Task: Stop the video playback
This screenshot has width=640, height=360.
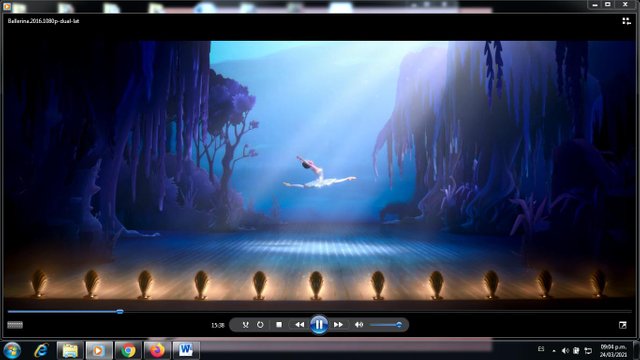Action: tap(279, 324)
